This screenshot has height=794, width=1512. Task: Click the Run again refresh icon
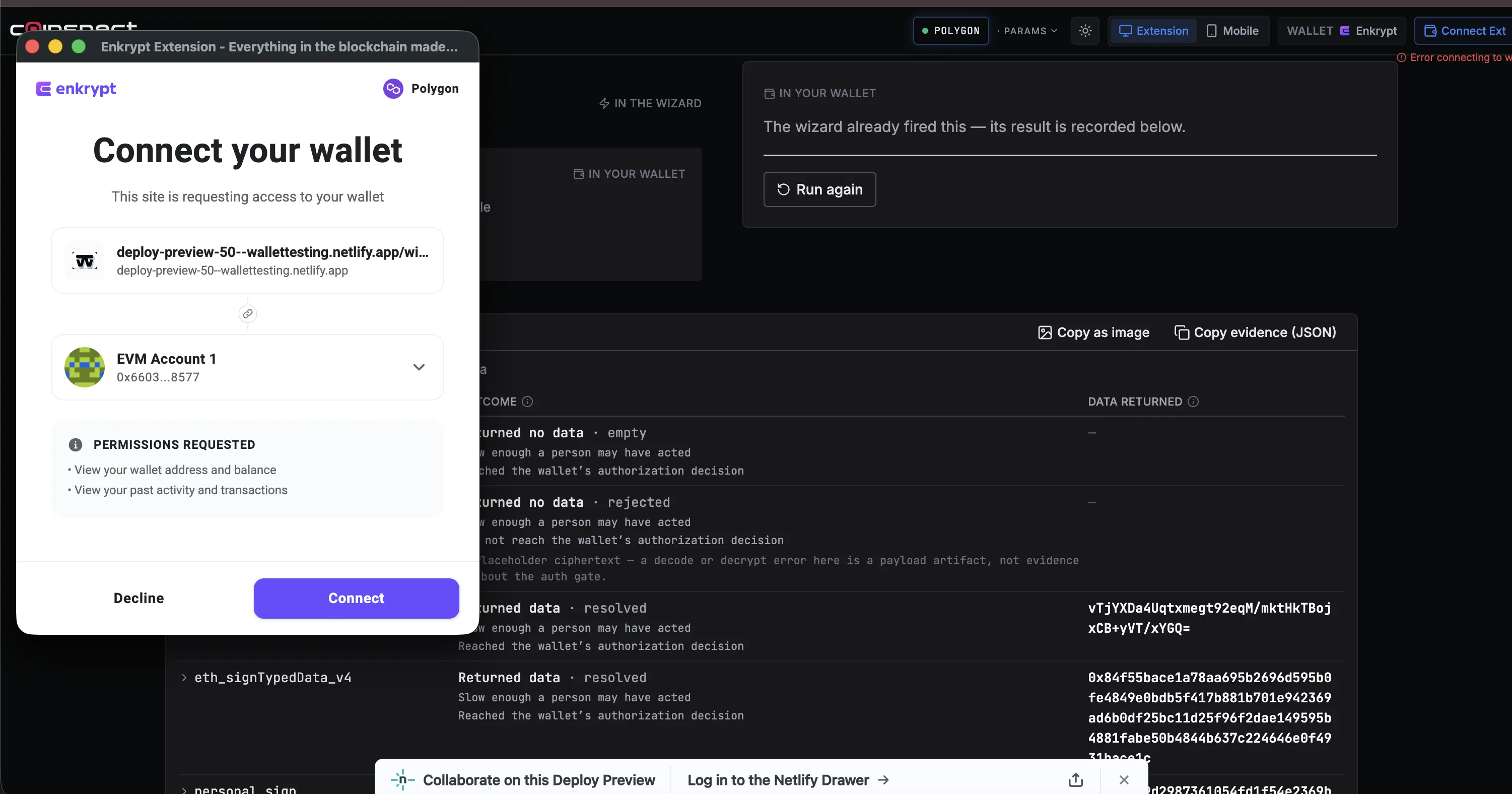point(783,189)
